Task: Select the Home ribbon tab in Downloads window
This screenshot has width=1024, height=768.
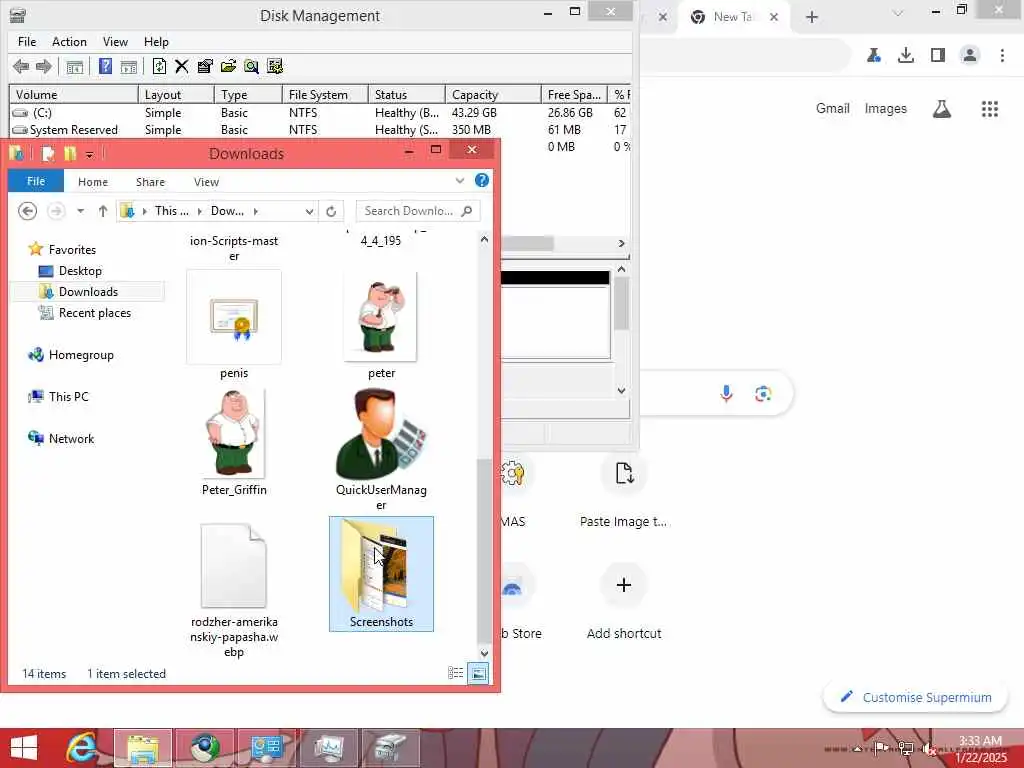Action: tap(93, 182)
